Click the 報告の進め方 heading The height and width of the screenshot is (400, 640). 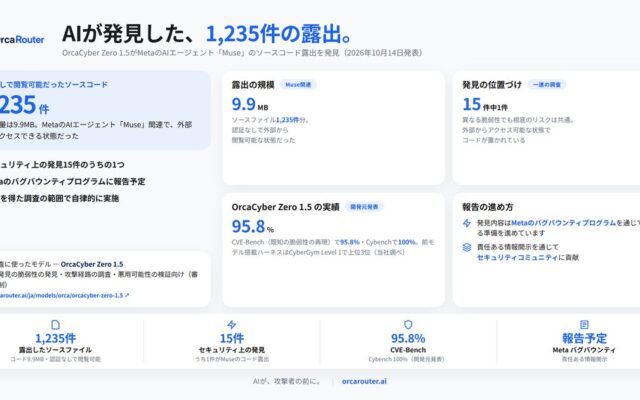(487, 207)
